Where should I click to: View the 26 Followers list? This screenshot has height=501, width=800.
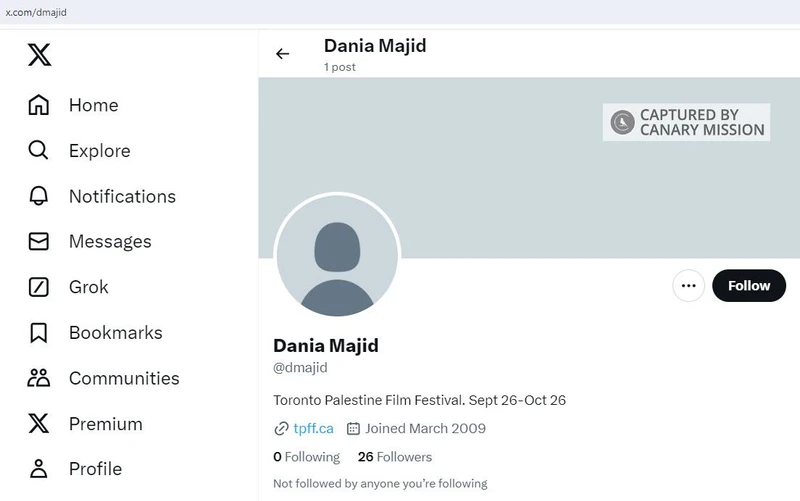pyautogui.click(x=395, y=457)
